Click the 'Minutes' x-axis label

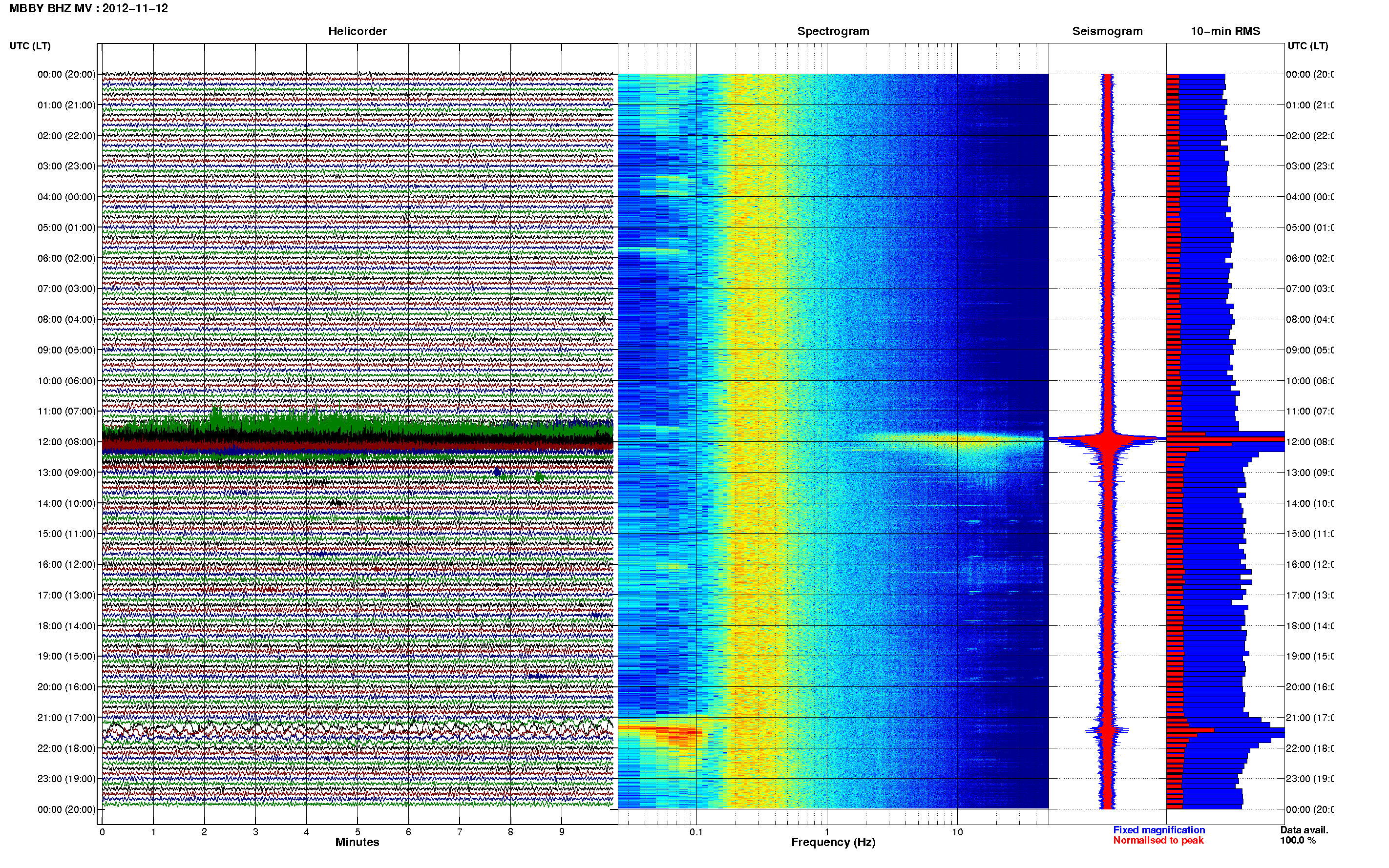point(357,842)
